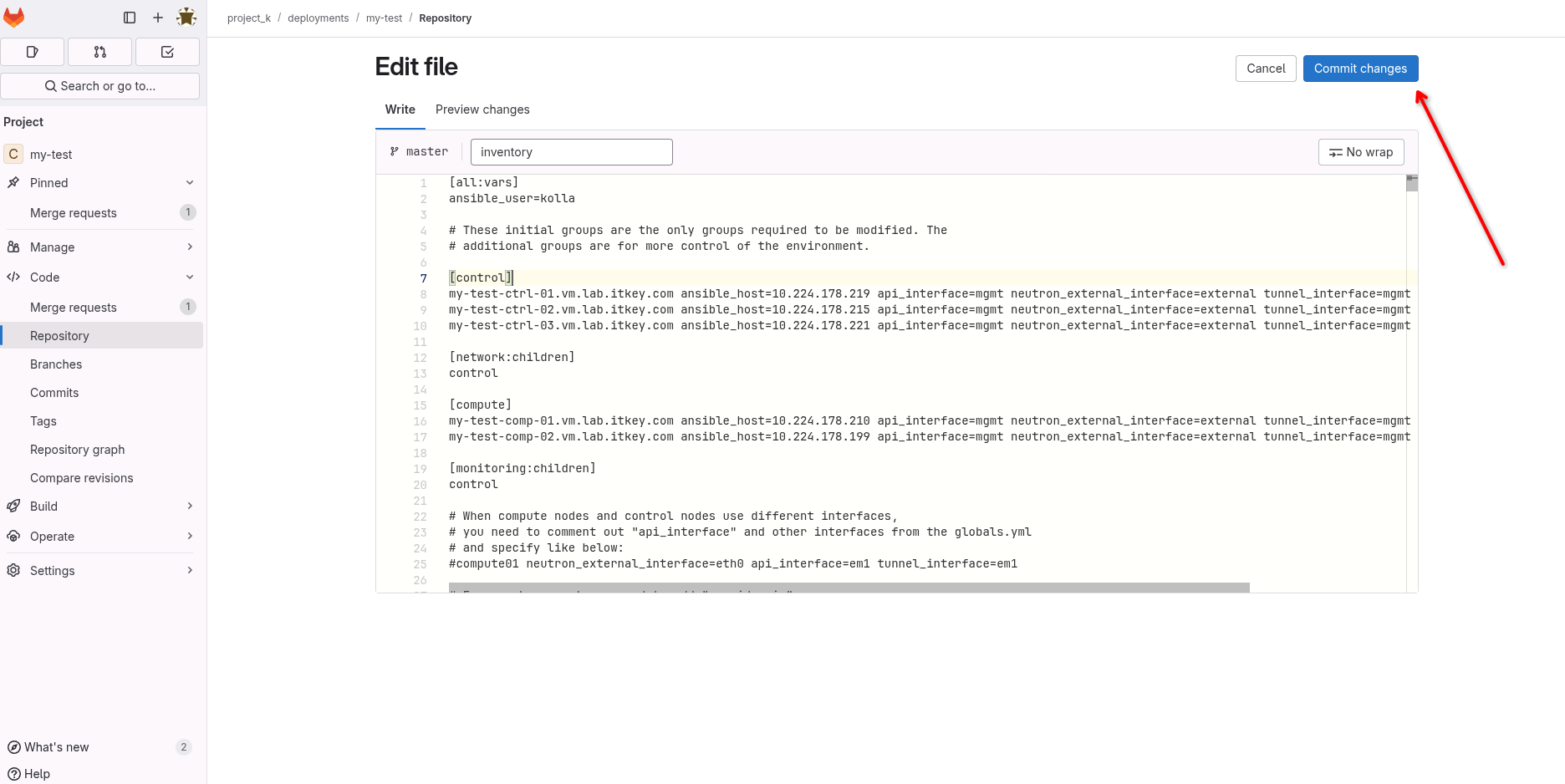Image resolution: width=1565 pixels, height=784 pixels.
Task: Expand the Build menu
Action: (190, 507)
